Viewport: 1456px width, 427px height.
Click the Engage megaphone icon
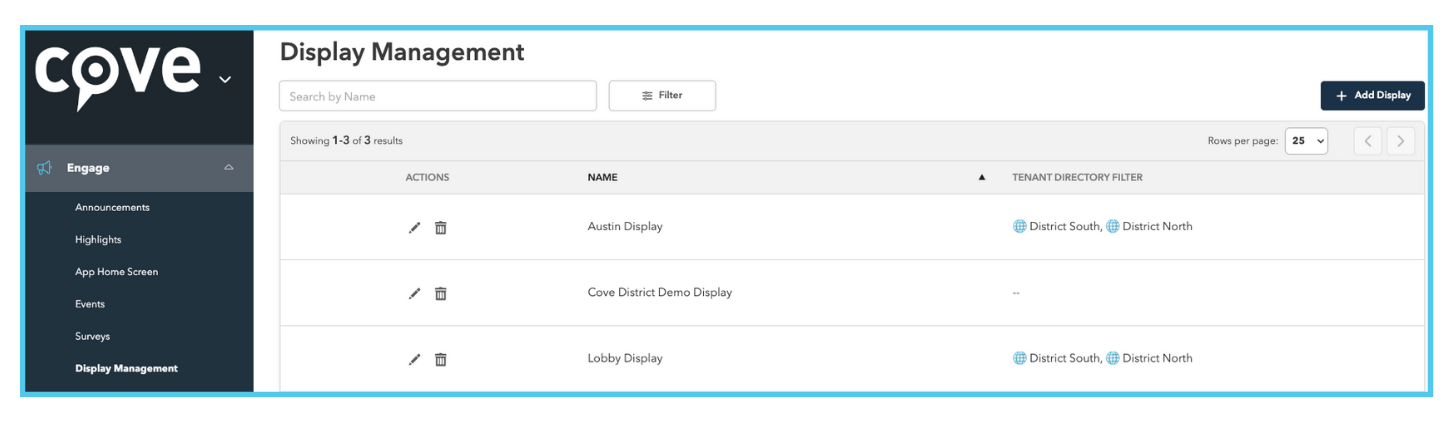[45, 168]
